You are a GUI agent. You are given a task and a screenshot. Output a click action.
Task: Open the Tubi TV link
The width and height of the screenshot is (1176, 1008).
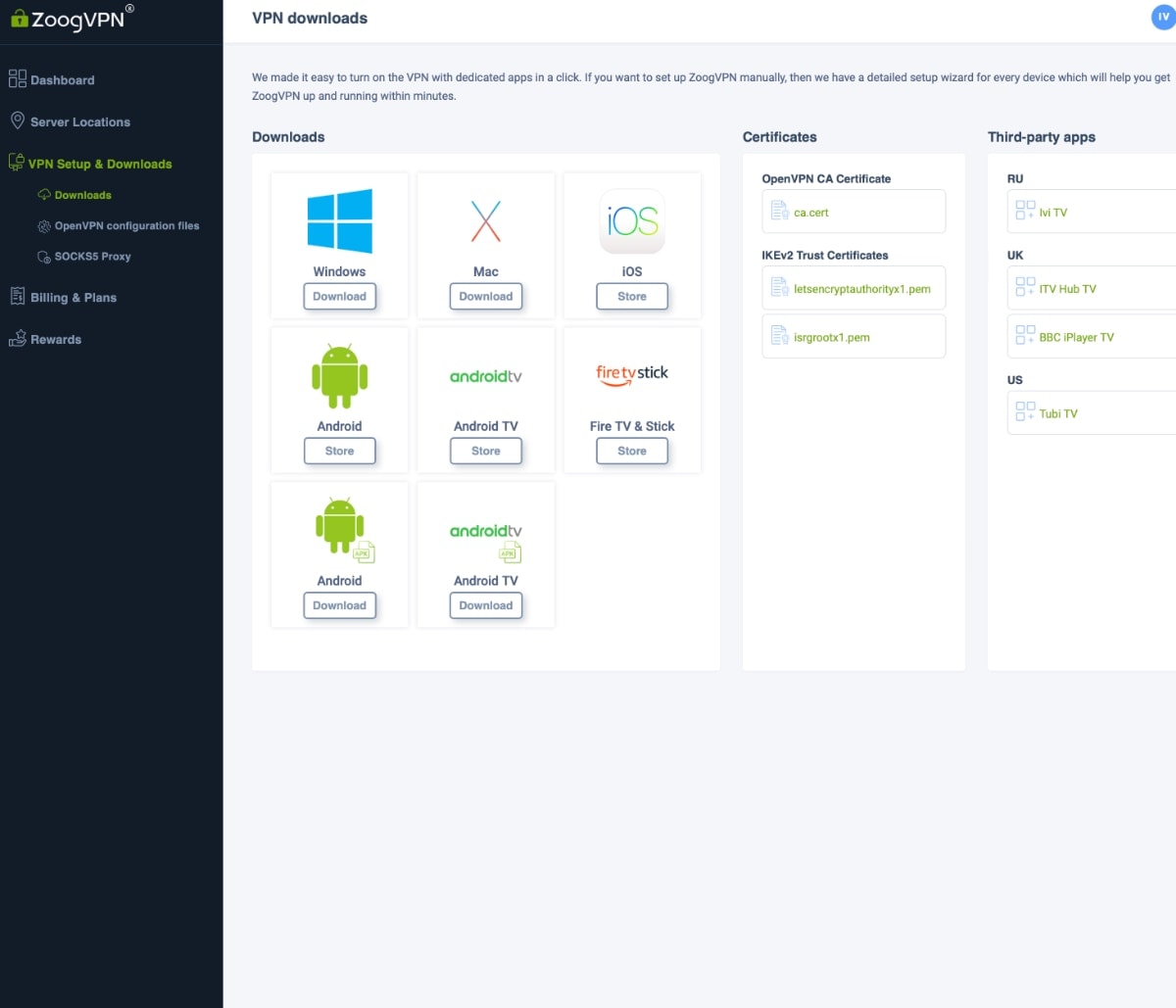click(1092, 412)
